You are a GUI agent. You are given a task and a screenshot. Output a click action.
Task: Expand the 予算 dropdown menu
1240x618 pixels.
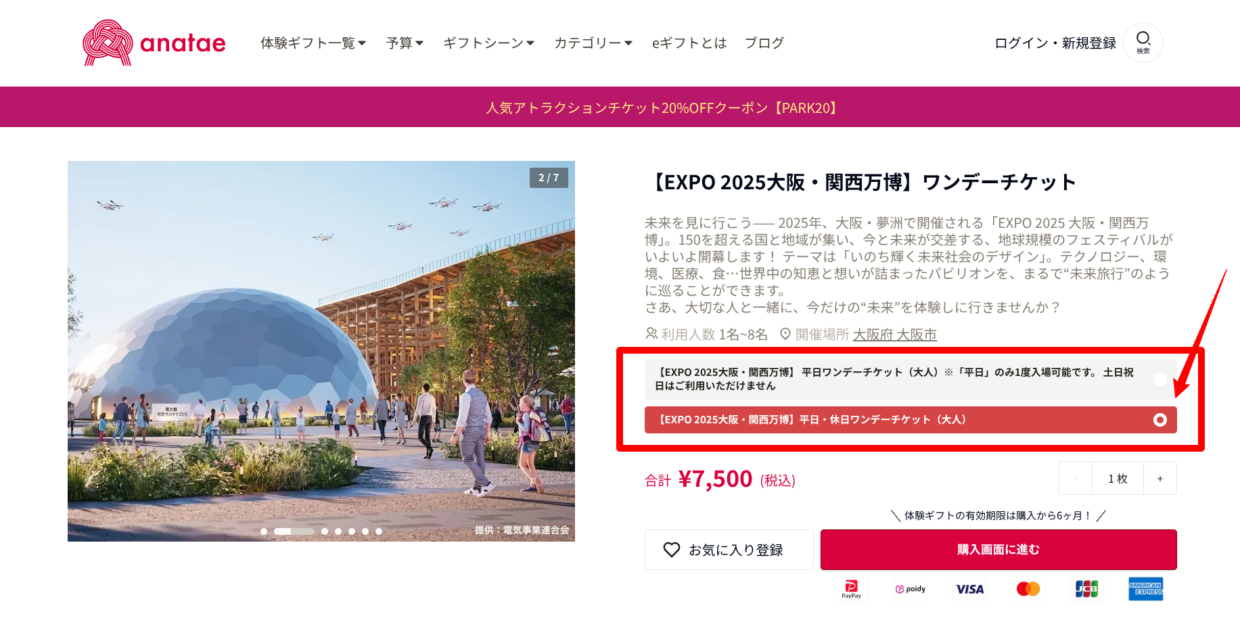pyautogui.click(x=405, y=43)
